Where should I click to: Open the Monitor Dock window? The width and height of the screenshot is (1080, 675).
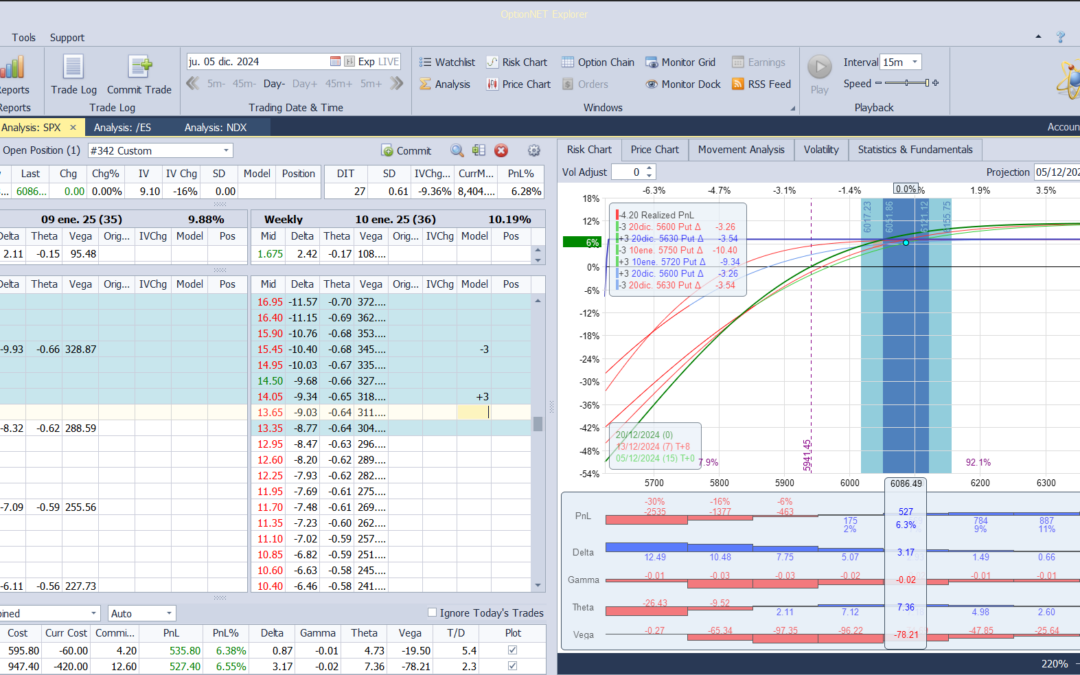click(x=683, y=84)
